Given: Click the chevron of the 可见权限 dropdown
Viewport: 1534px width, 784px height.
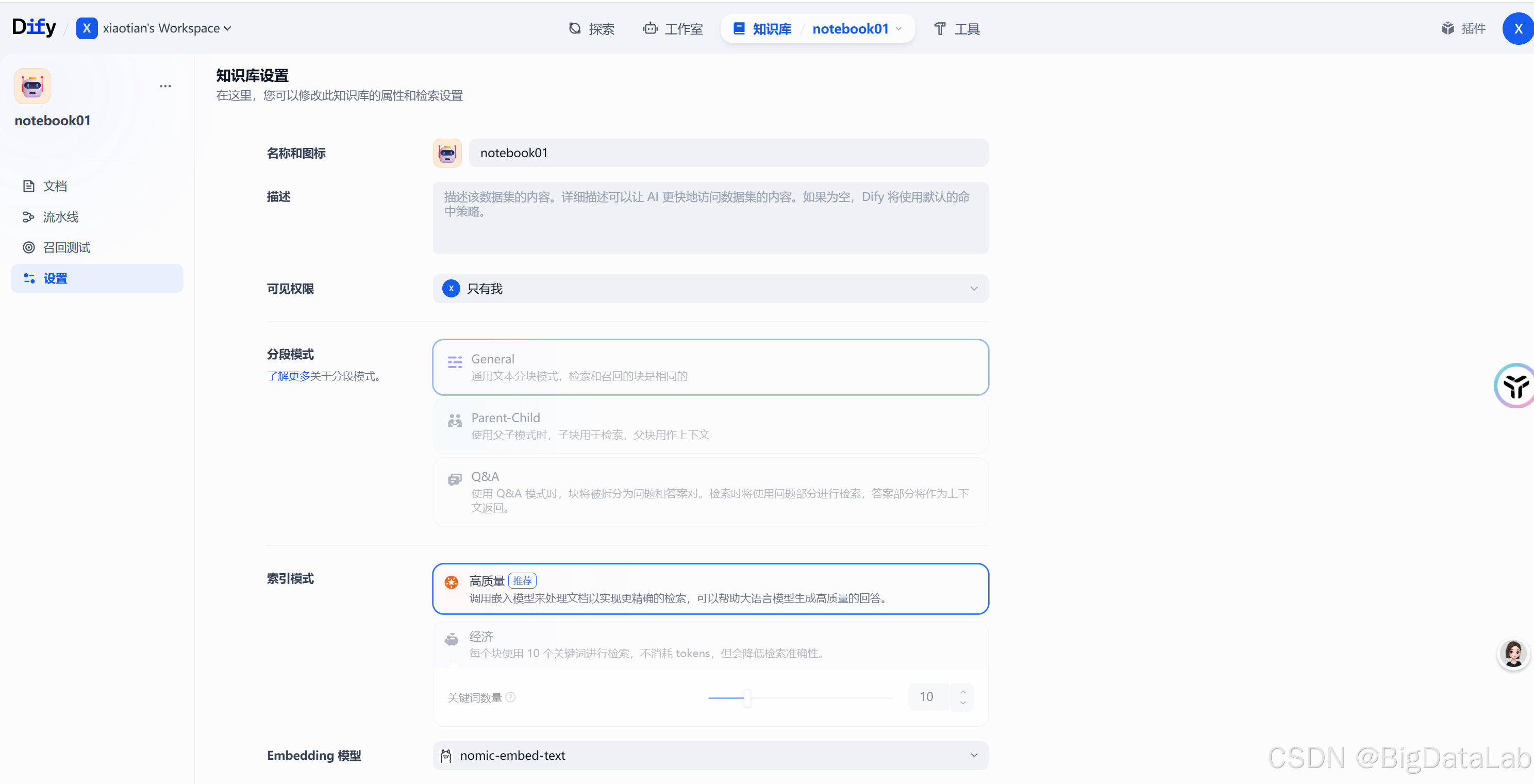Looking at the screenshot, I should coord(974,289).
